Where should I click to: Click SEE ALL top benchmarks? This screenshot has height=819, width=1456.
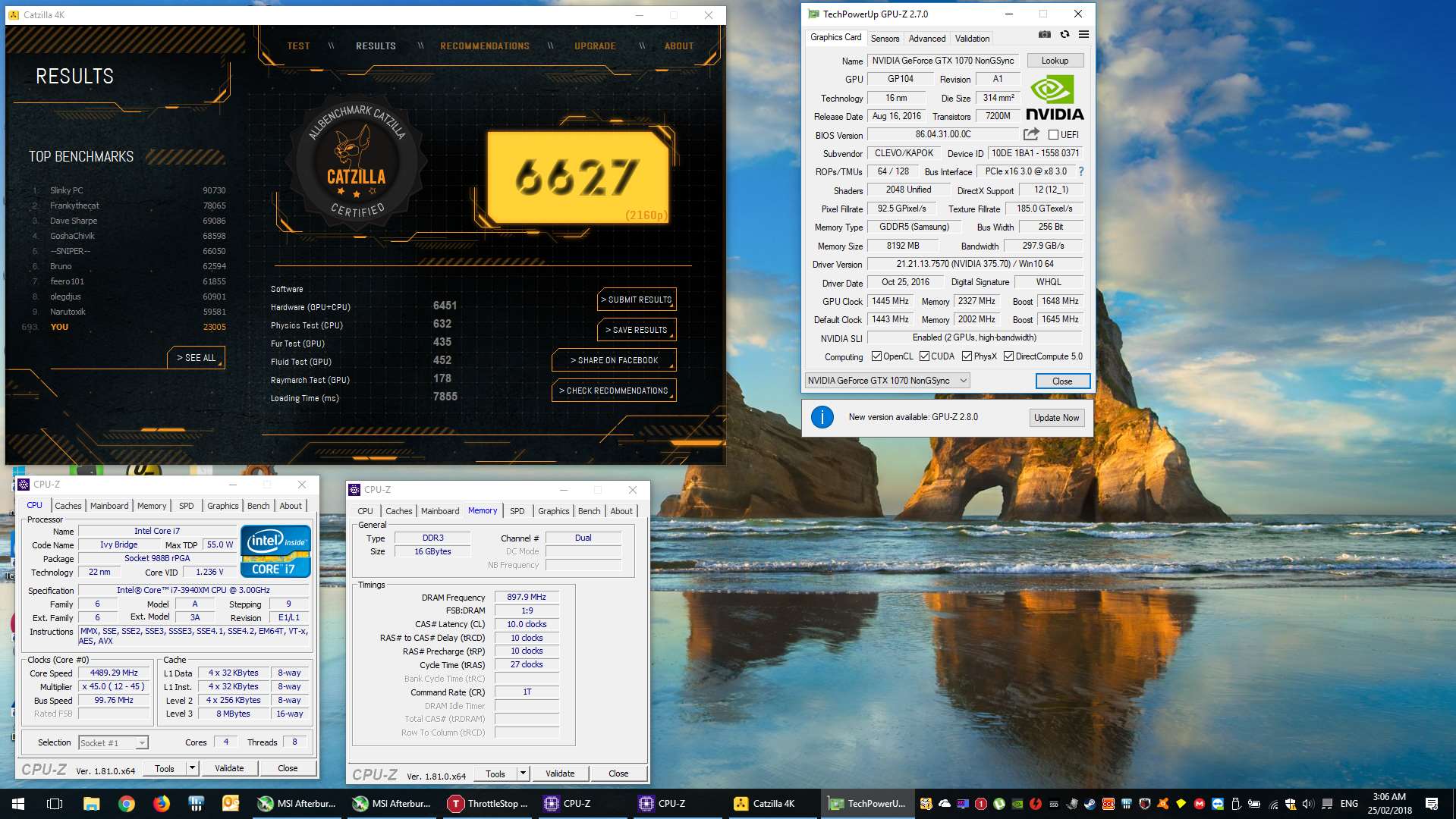pyautogui.click(x=196, y=357)
